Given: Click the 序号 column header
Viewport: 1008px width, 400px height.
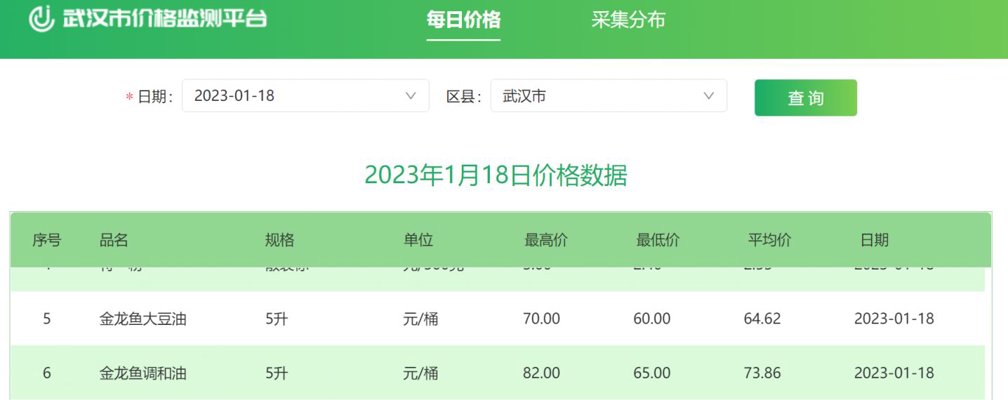Looking at the screenshot, I should [x=46, y=241].
